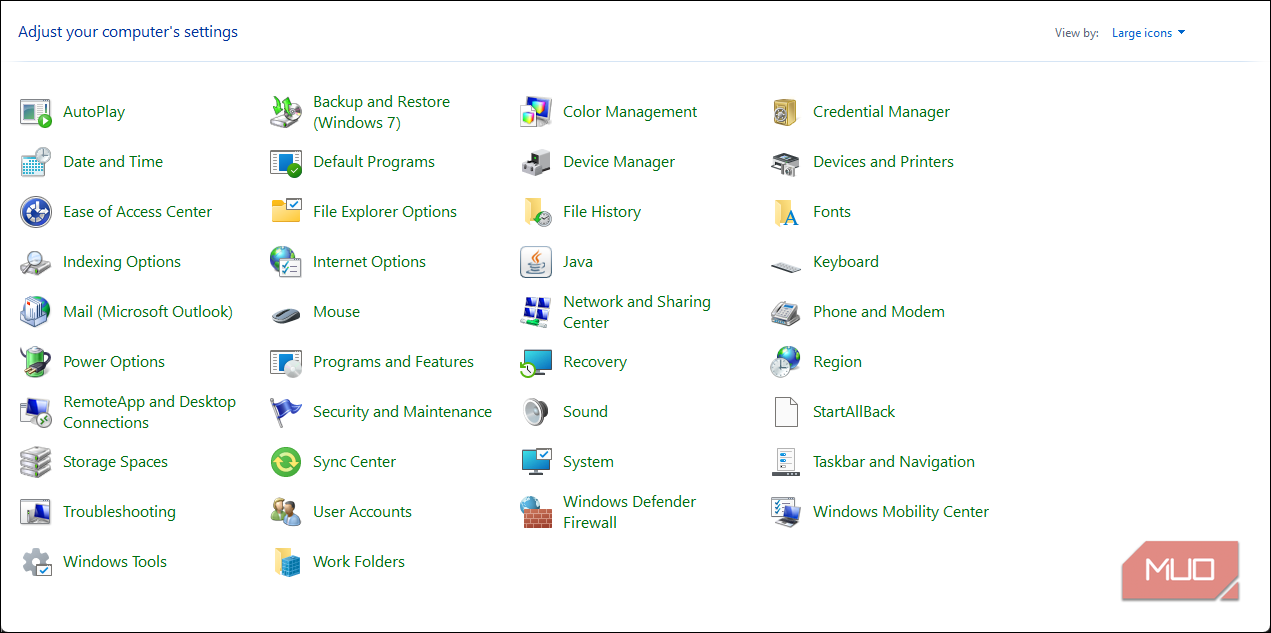
Task: Click the Windows Tools text link
Action: 115,562
